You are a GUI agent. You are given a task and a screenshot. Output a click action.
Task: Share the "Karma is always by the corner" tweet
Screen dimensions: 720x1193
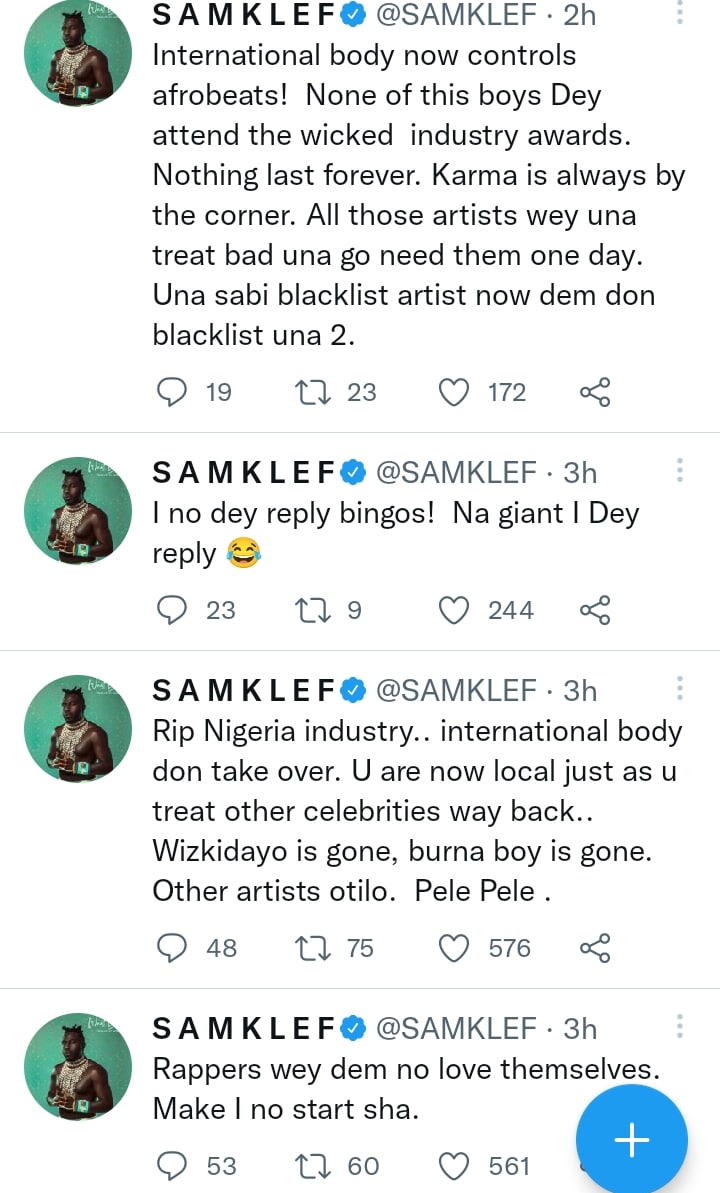[595, 392]
